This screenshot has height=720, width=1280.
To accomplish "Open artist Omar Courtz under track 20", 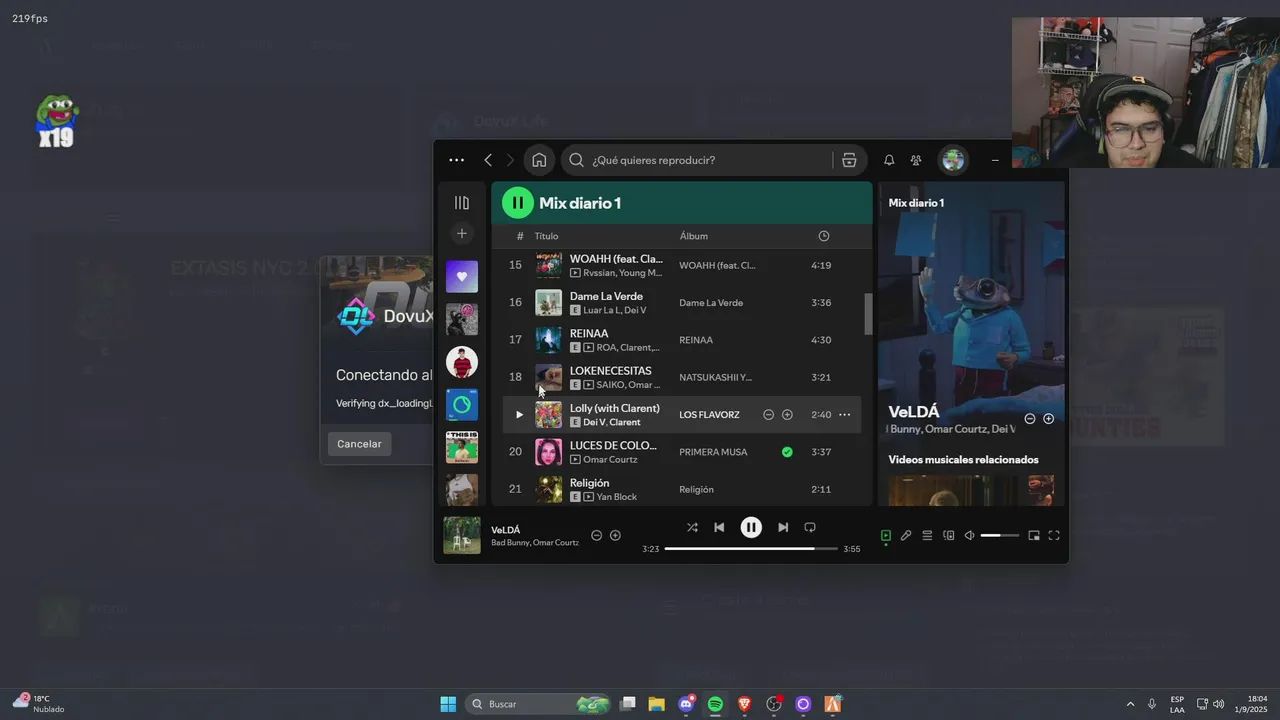I will point(610,460).
